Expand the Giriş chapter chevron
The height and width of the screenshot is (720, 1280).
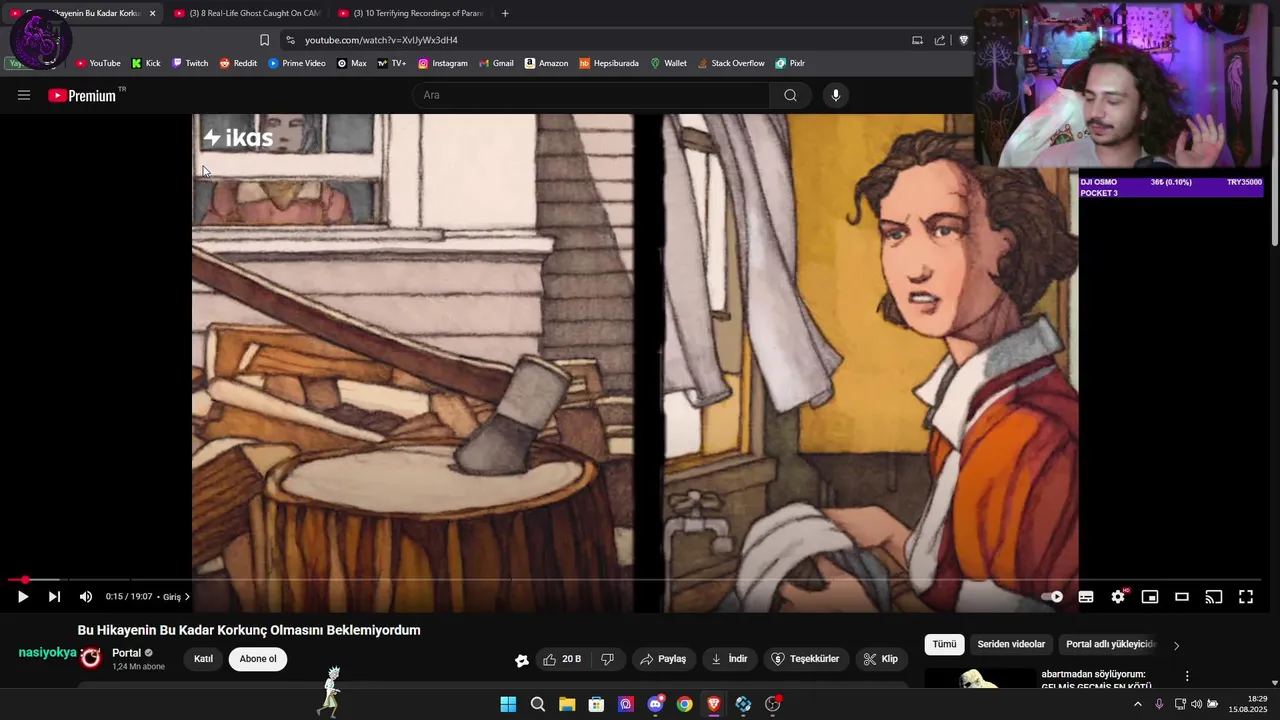187,597
